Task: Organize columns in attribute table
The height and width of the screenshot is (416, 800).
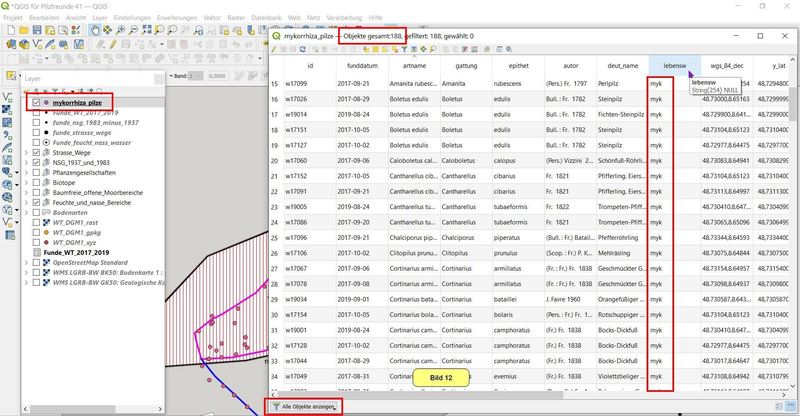Action: (465, 49)
